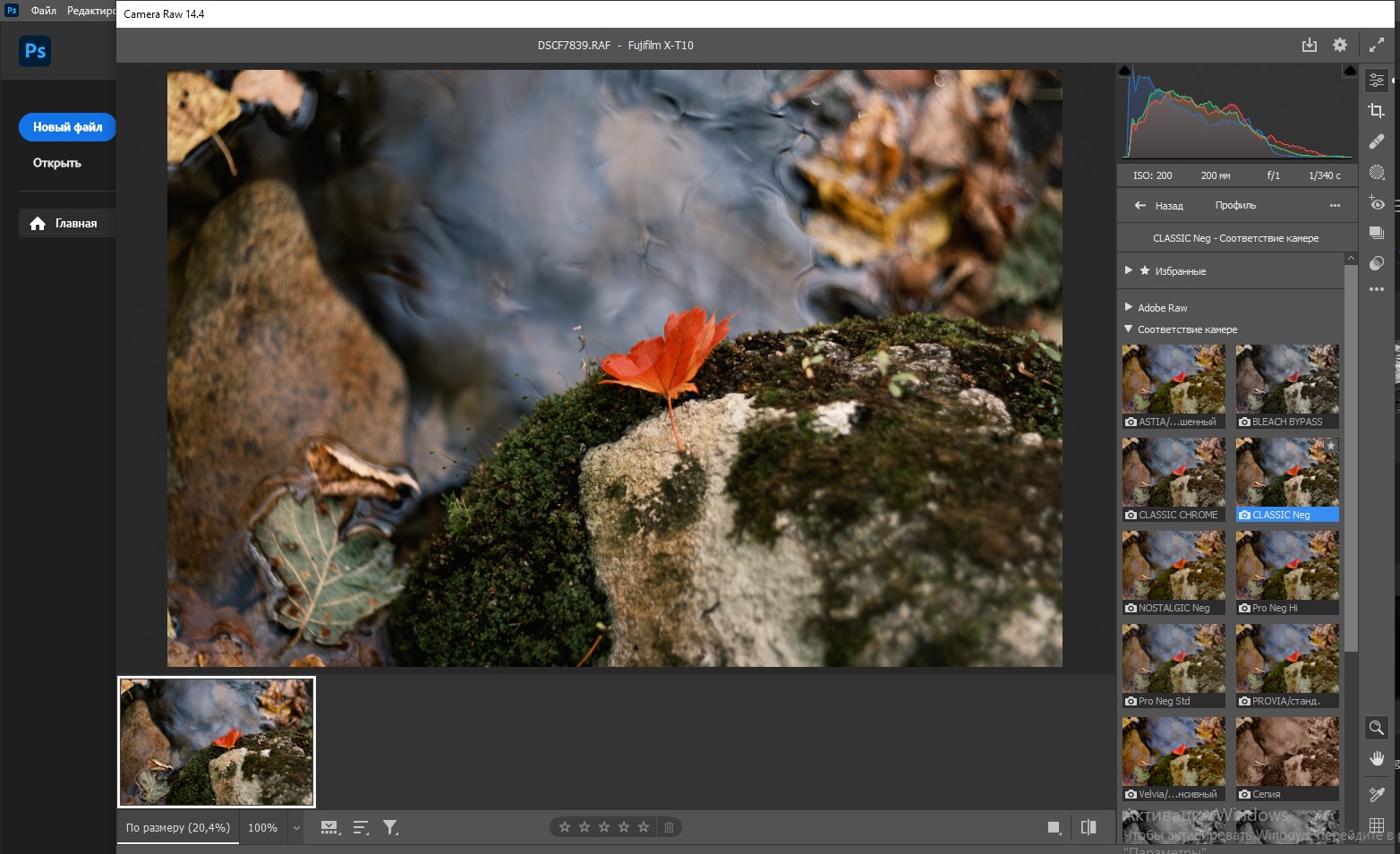Select the Pro Neg Std profile

click(x=1174, y=667)
